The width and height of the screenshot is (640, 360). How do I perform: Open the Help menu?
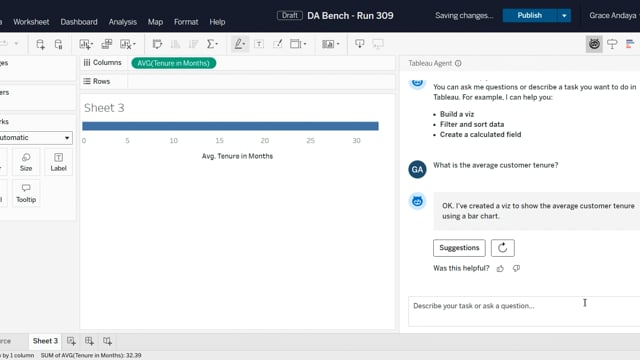point(217,22)
